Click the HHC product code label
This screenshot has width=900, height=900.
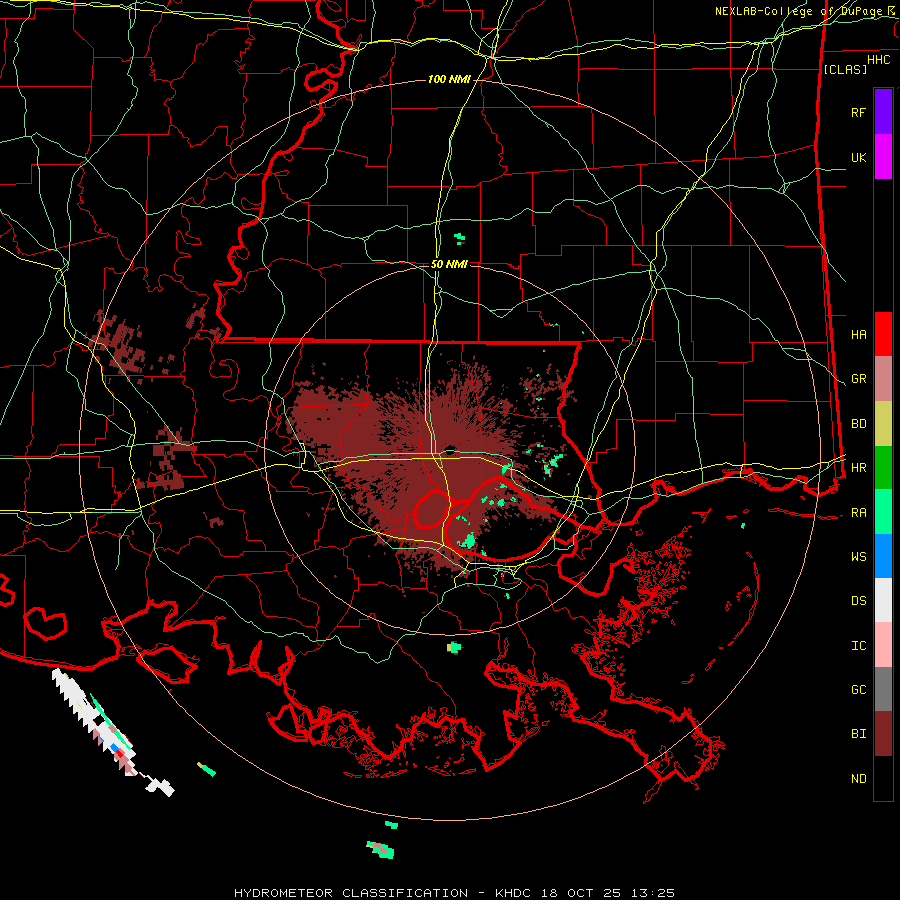[878, 60]
